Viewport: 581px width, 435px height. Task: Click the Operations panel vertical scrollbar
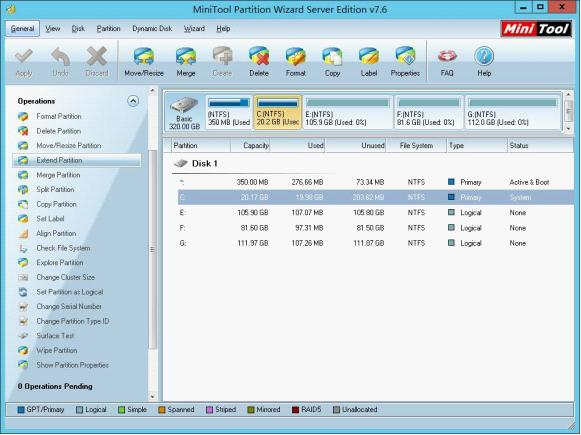click(x=152, y=249)
